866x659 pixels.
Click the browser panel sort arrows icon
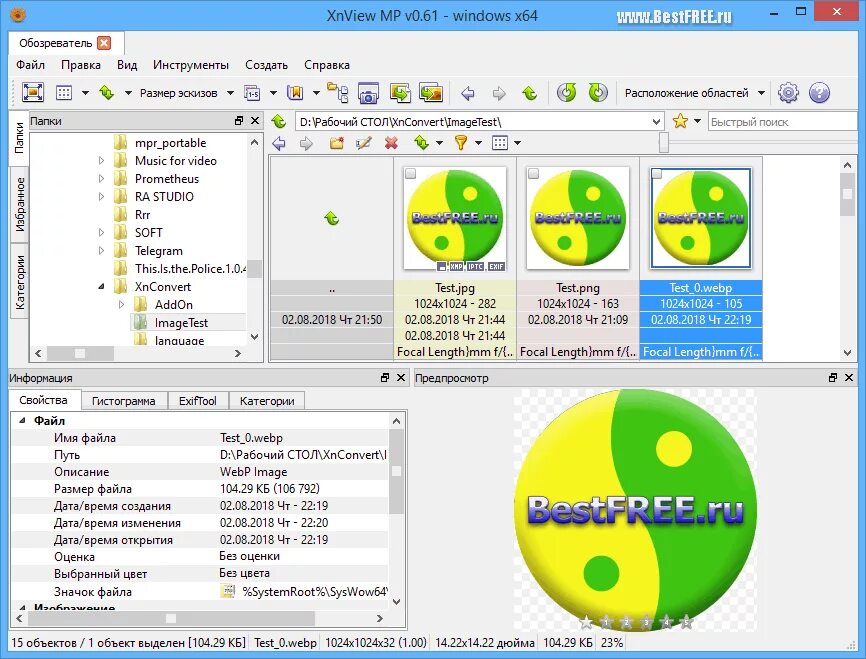click(421, 143)
